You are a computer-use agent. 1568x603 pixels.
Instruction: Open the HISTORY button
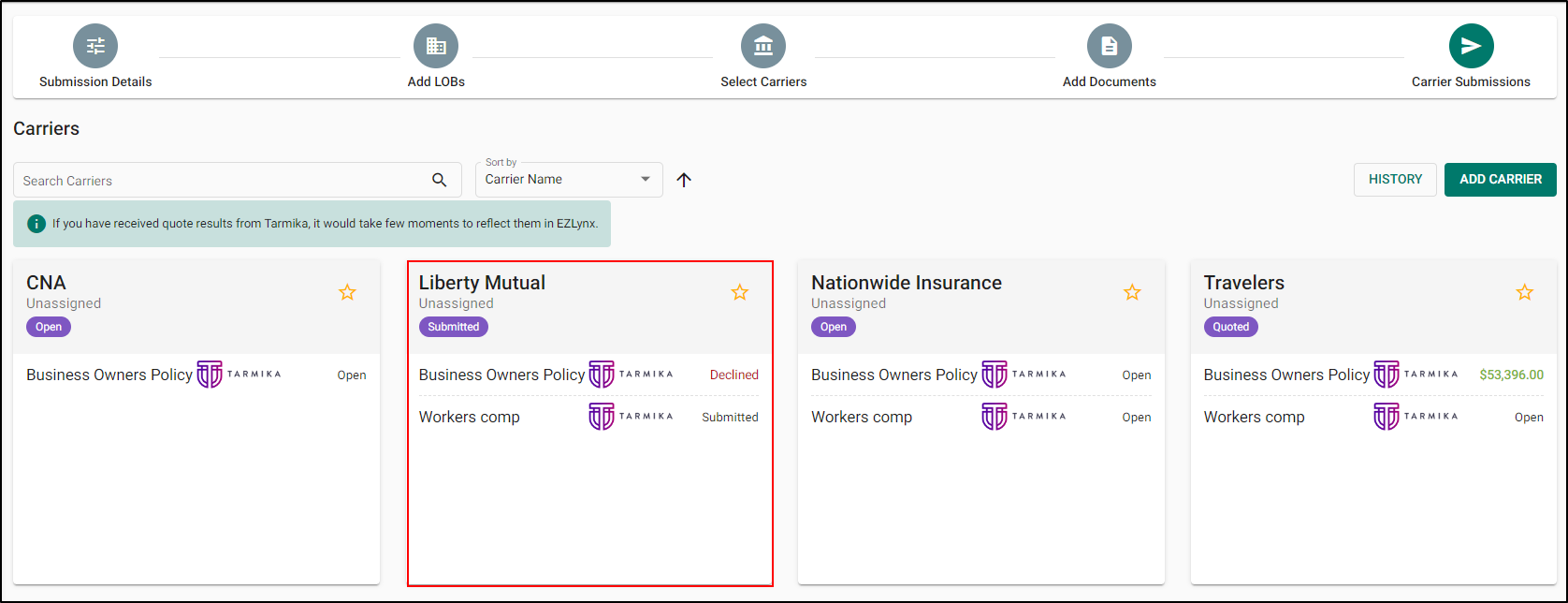coord(1395,180)
